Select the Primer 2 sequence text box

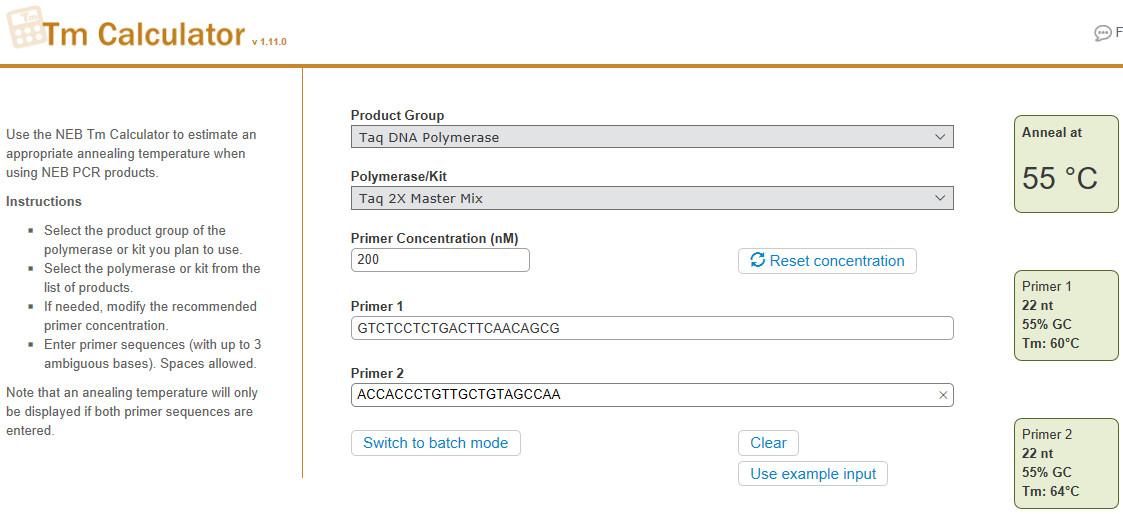(640, 395)
